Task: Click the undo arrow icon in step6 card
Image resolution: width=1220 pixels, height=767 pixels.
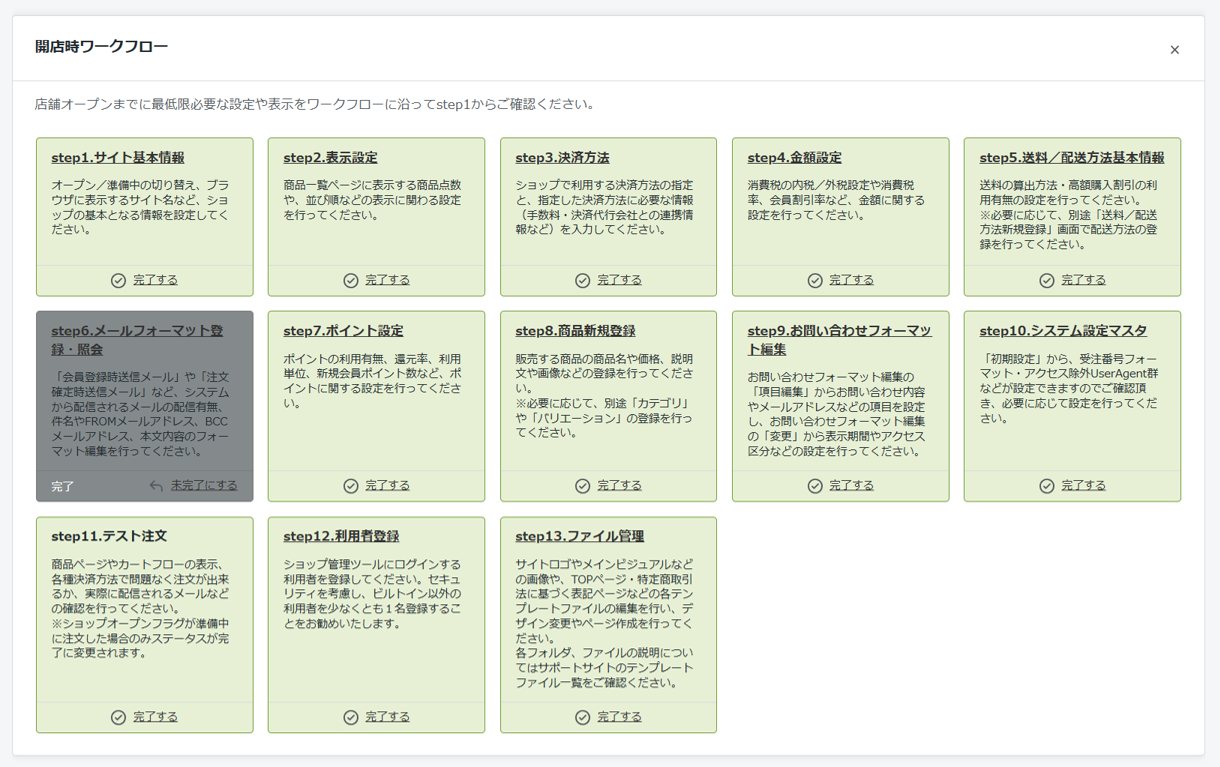Action: [156, 486]
